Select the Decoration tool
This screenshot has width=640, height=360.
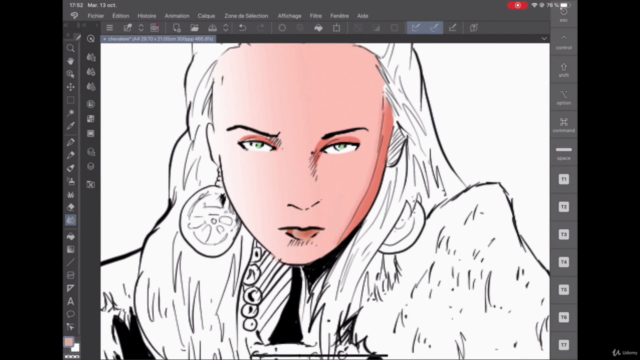coord(71,194)
